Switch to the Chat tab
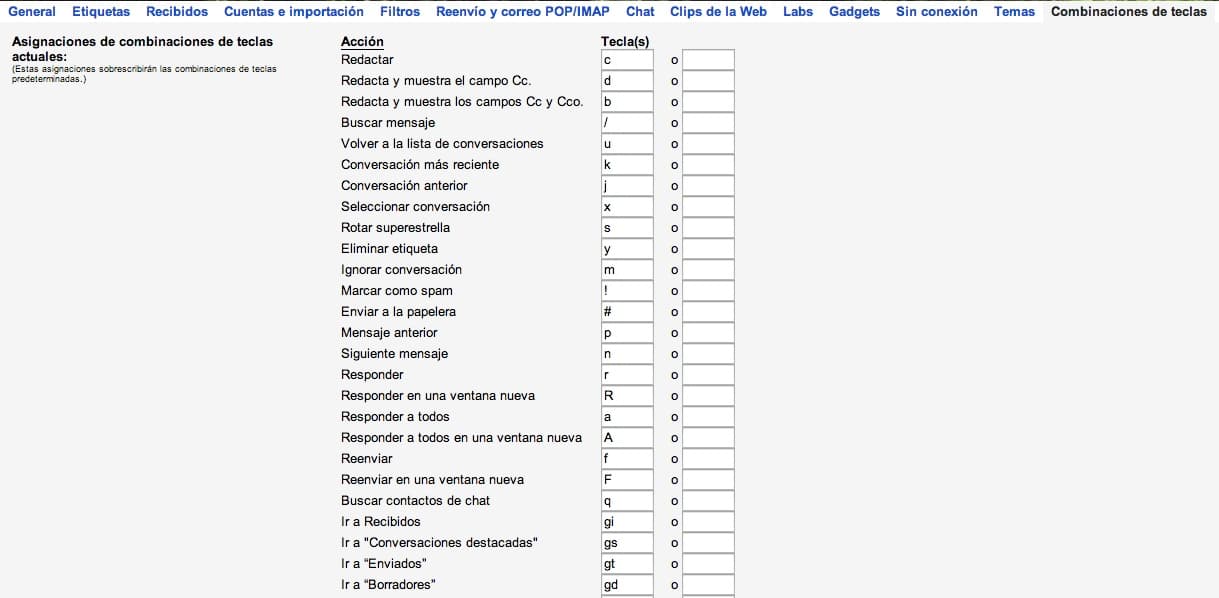 [x=640, y=12]
